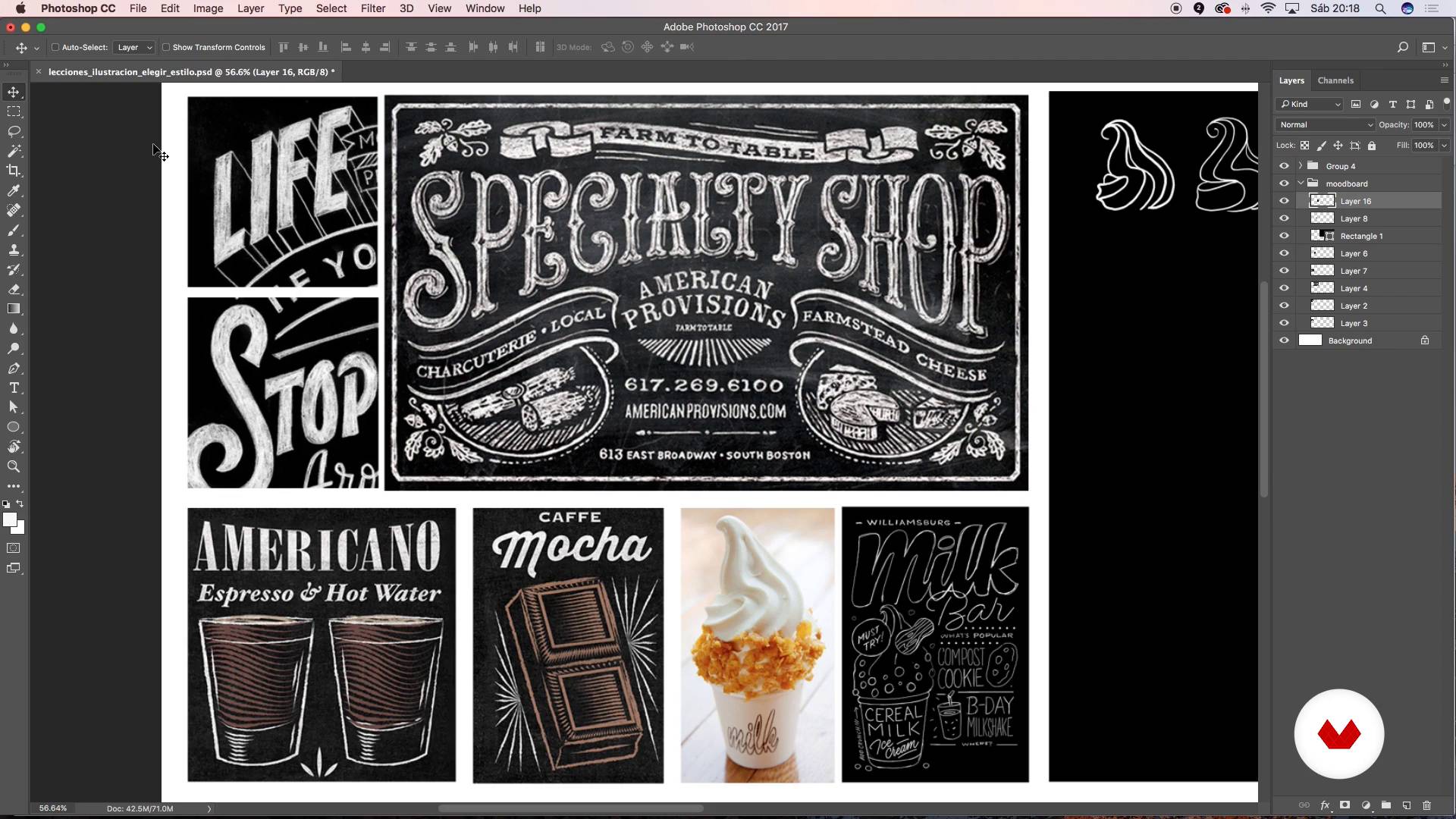This screenshot has width=1456, height=819.
Task: Open Auto-Select Layer dropdown
Action: 134,47
